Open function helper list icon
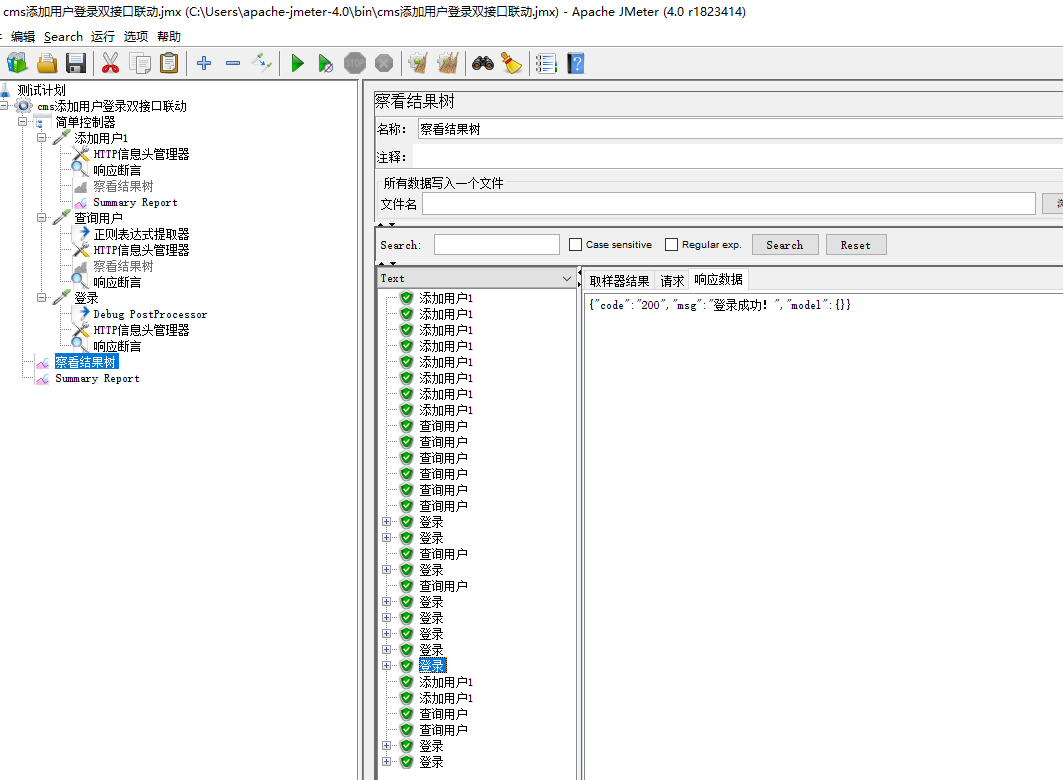The image size is (1063, 780). pos(546,63)
